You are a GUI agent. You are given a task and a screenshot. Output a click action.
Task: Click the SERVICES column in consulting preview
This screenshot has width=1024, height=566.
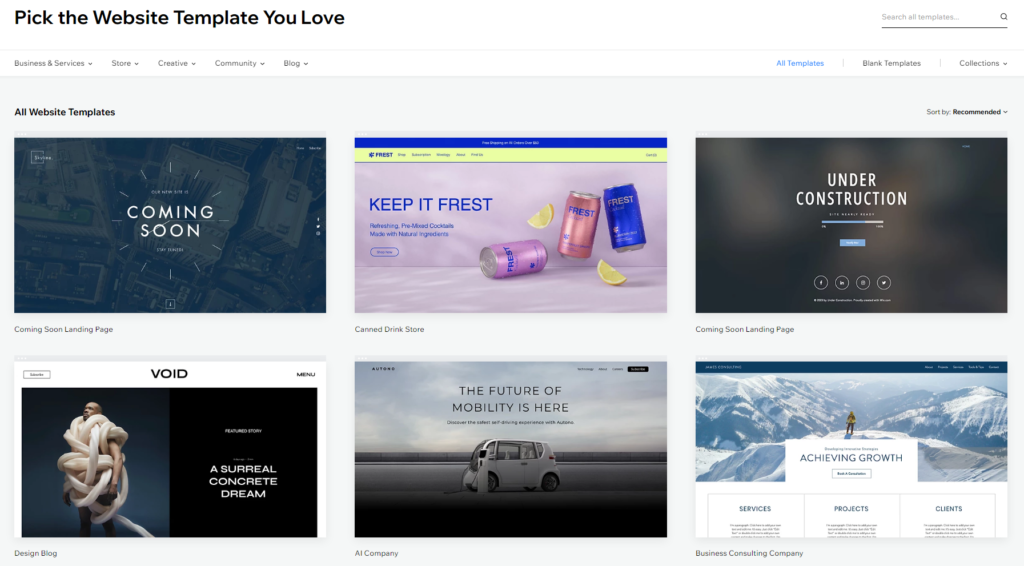756,516
